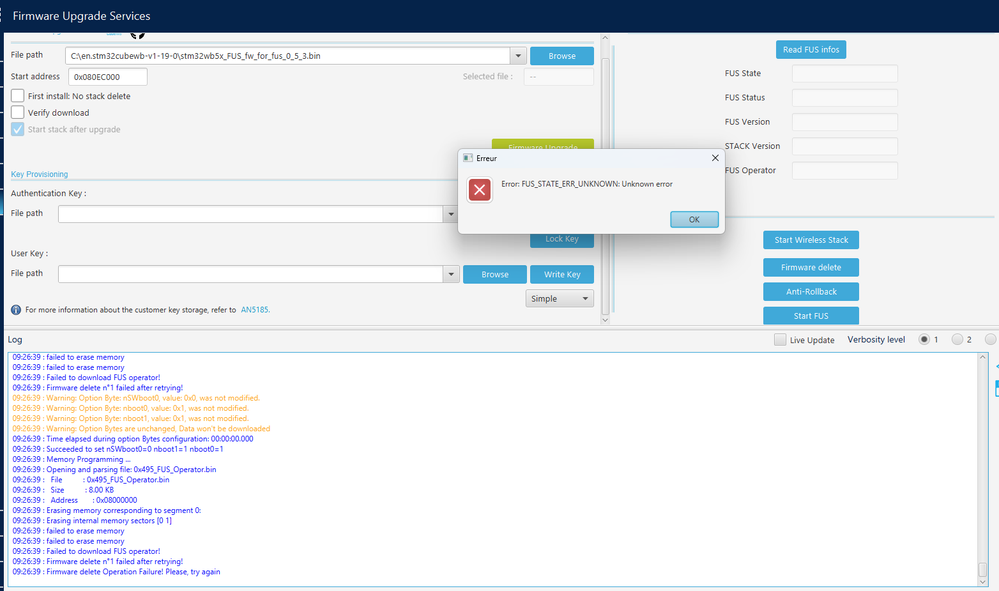Browse for User Key file
The image size is (999, 591).
click(x=495, y=274)
